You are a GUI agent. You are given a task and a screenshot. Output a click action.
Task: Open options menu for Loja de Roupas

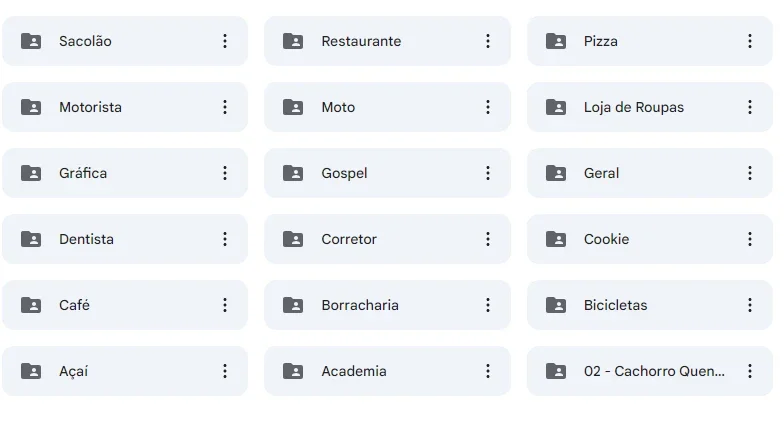click(750, 107)
